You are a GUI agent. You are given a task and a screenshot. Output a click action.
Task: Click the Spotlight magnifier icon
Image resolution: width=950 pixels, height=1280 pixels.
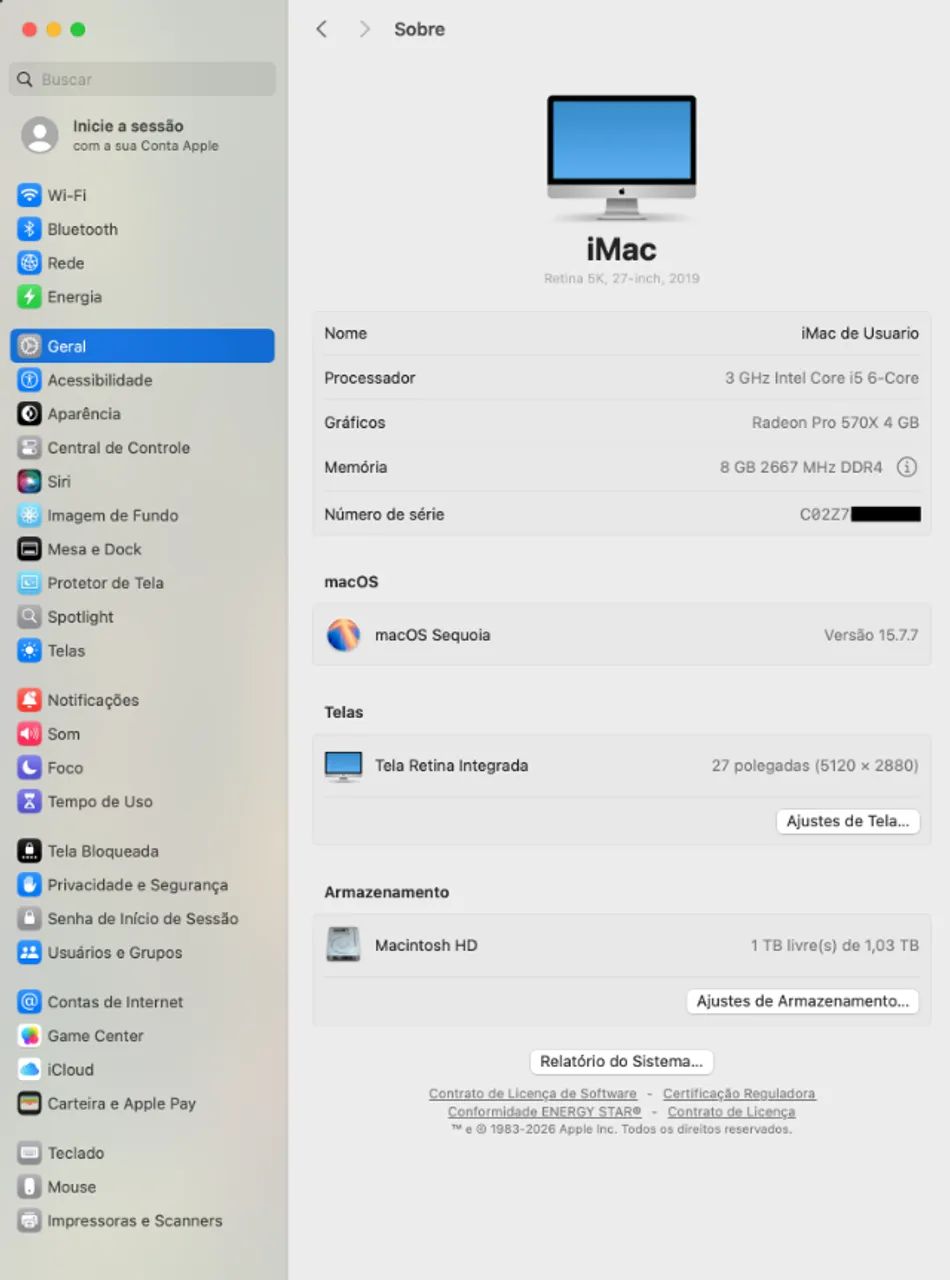30,617
